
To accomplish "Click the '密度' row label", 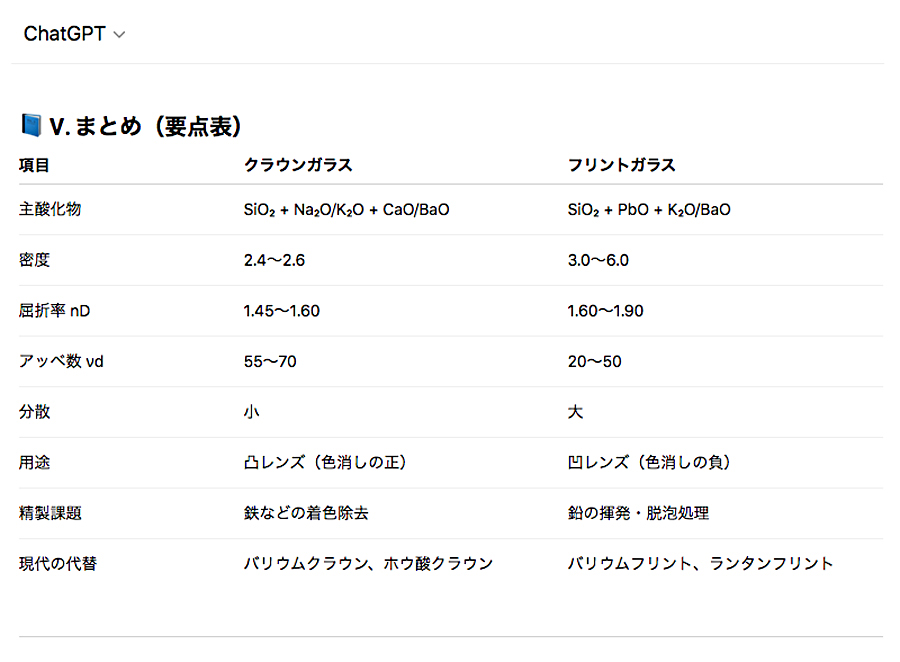I will pos(34,261).
